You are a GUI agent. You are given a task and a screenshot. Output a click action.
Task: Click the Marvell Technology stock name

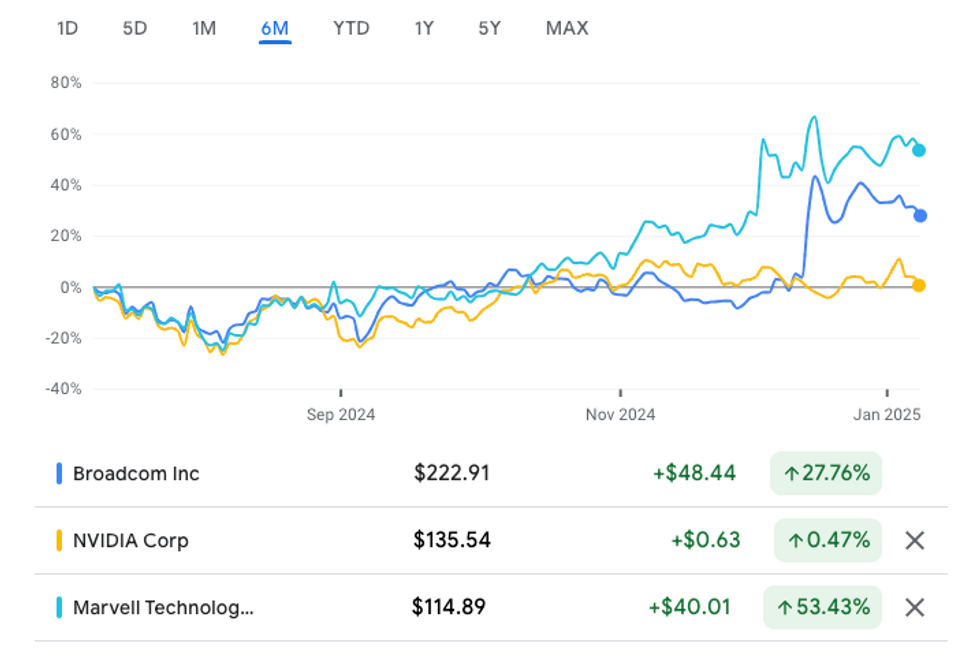(163, 607)
